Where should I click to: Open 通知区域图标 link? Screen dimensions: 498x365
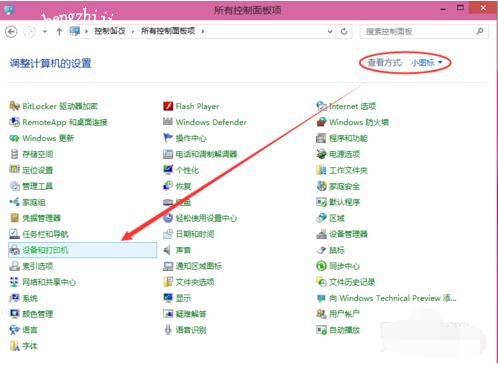pos(199,266)
